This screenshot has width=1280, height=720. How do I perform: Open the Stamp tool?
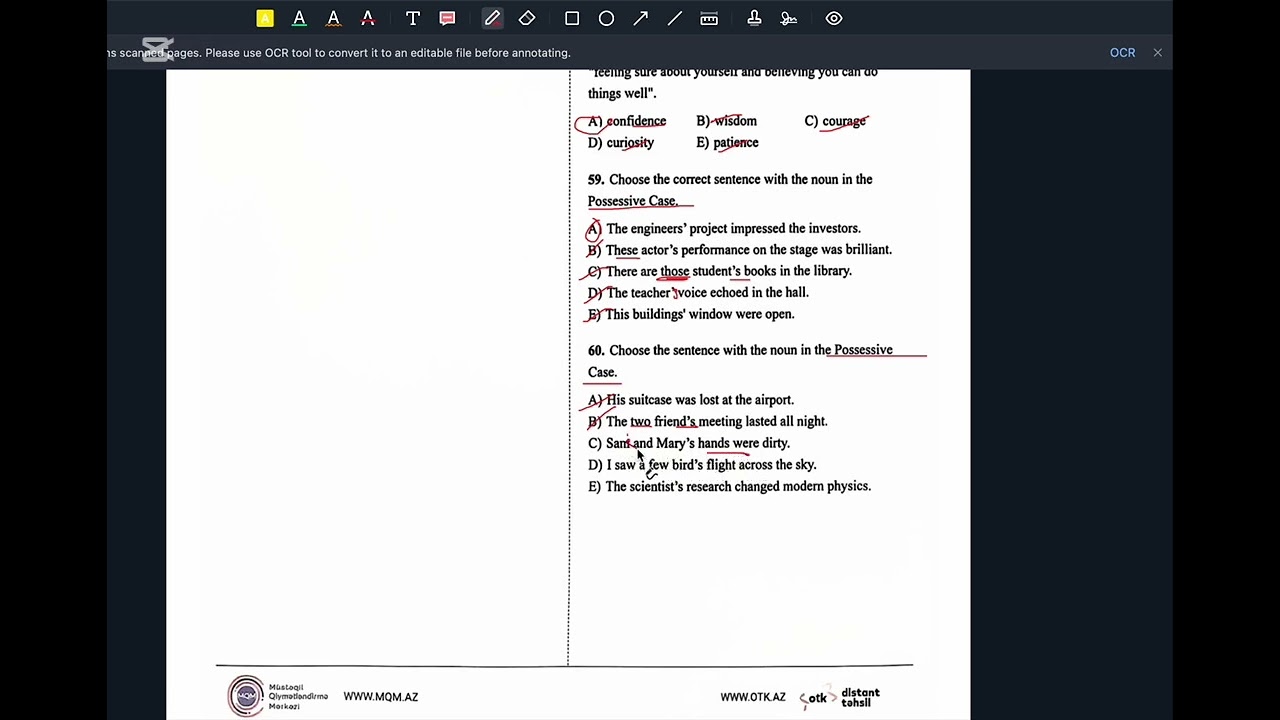(754, 18)
